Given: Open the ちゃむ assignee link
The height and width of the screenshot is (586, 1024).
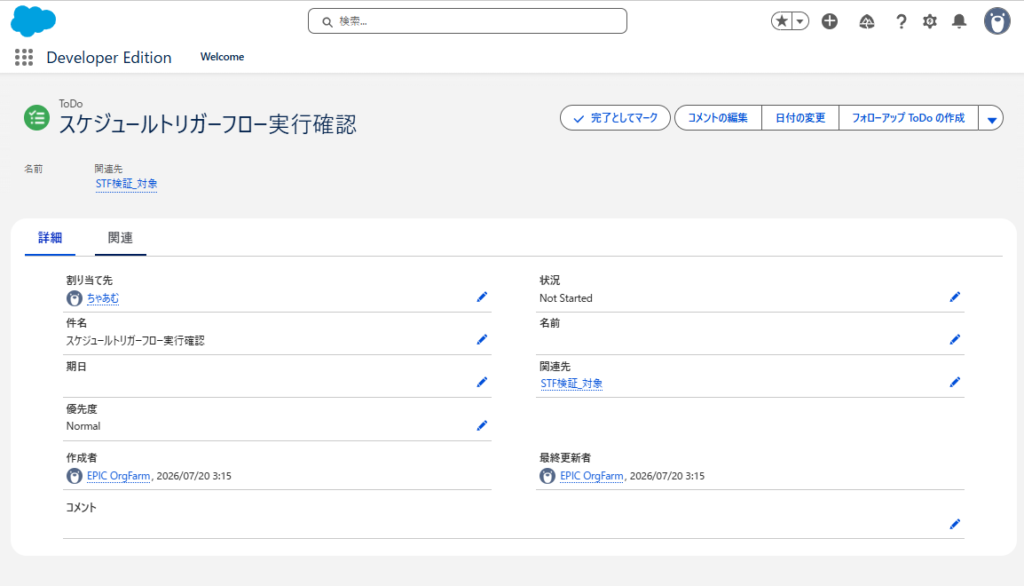Looking at the screenshot, I should pyautogui.click(x=103, y=299).
